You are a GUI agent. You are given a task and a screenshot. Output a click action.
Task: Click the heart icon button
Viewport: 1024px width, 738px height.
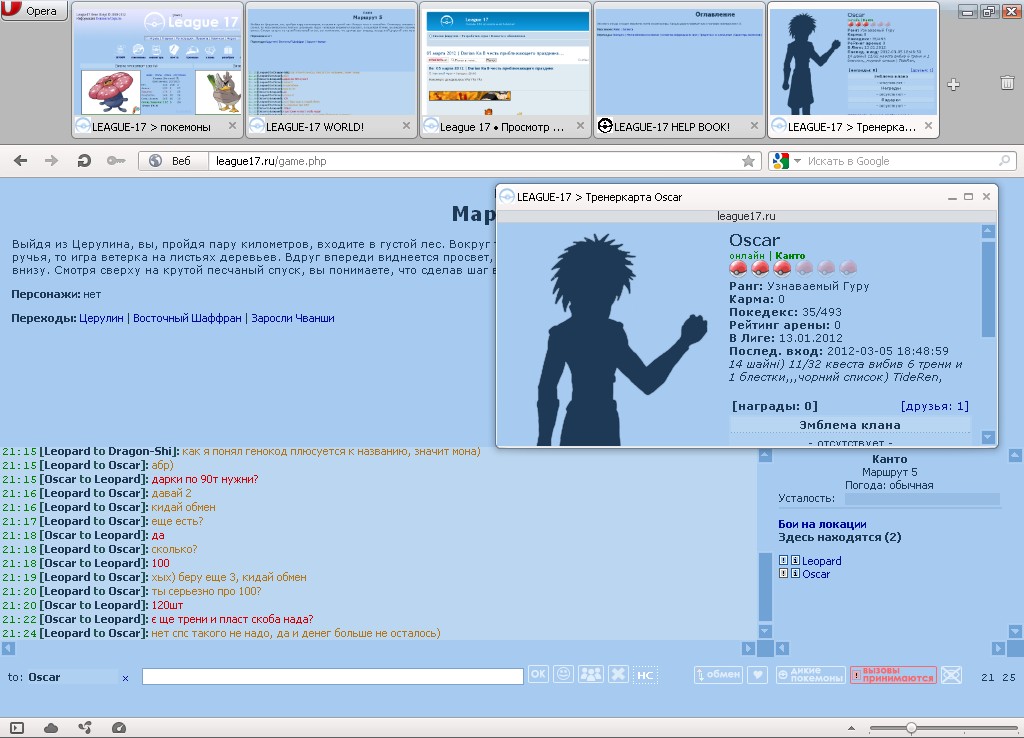click(758, 675)
